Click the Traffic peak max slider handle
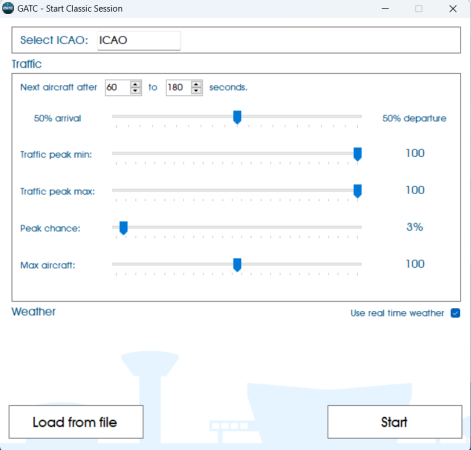This screenshot has width=471, height=450. [x=357, y=191]
